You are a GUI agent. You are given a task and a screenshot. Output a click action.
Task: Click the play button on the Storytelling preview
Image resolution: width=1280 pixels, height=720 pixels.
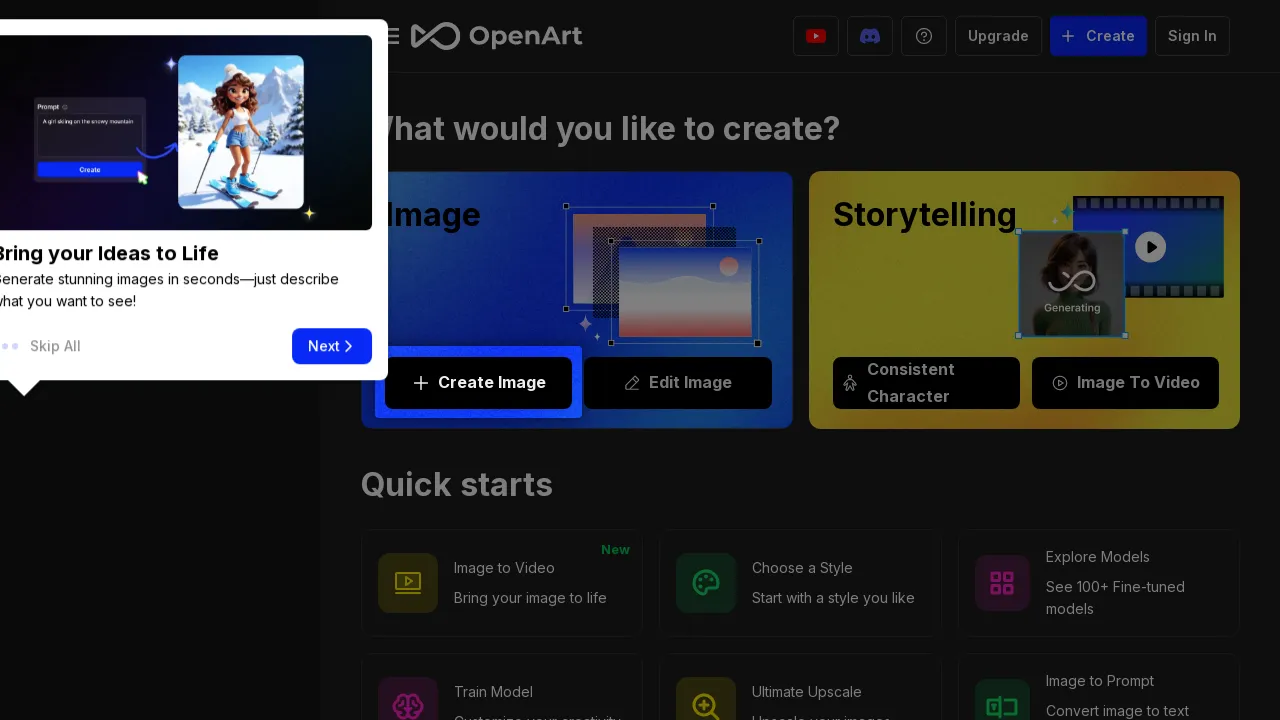click(1151, 247)
